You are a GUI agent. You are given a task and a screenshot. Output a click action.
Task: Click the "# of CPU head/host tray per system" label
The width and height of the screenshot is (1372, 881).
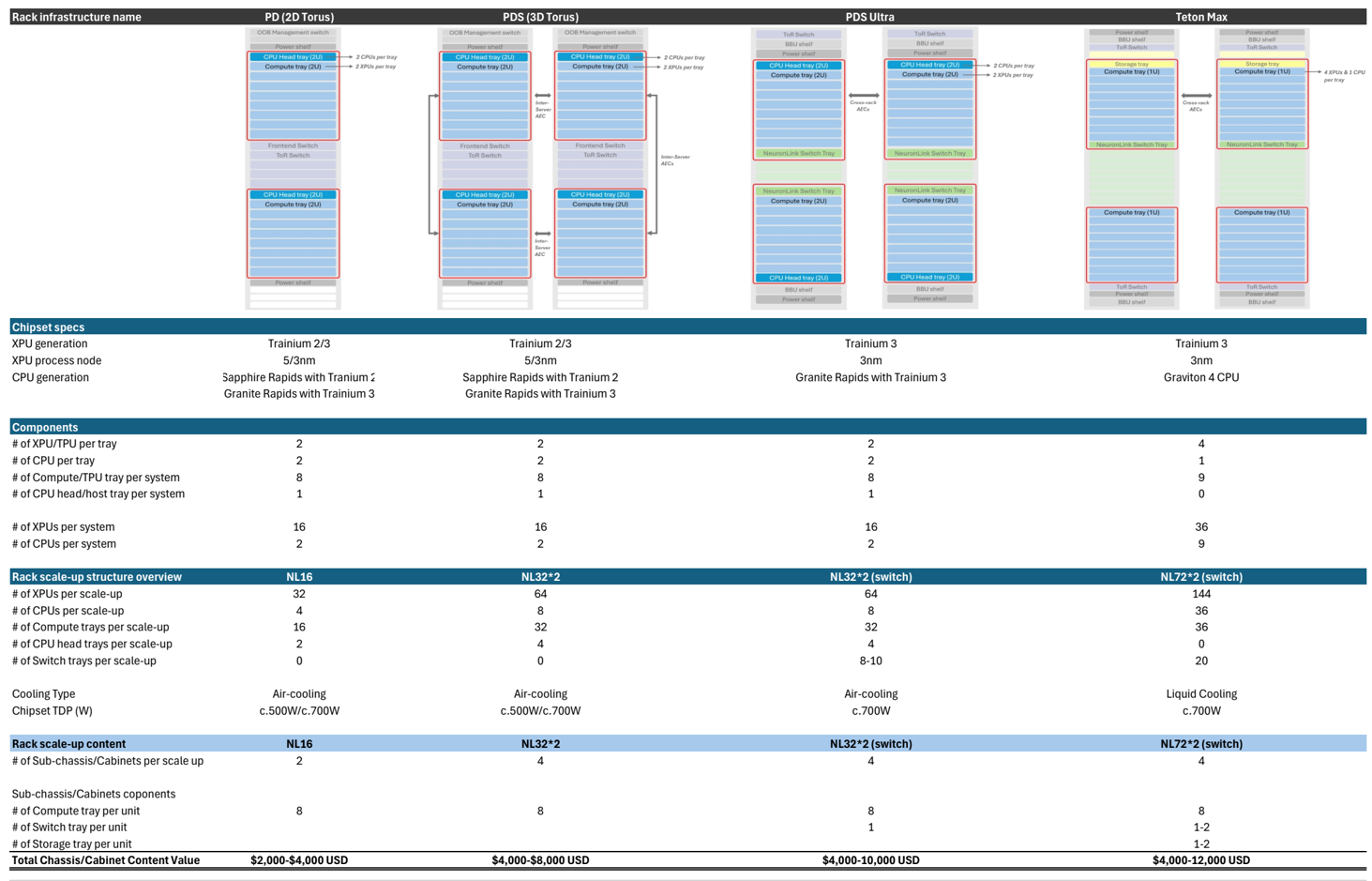98,494
